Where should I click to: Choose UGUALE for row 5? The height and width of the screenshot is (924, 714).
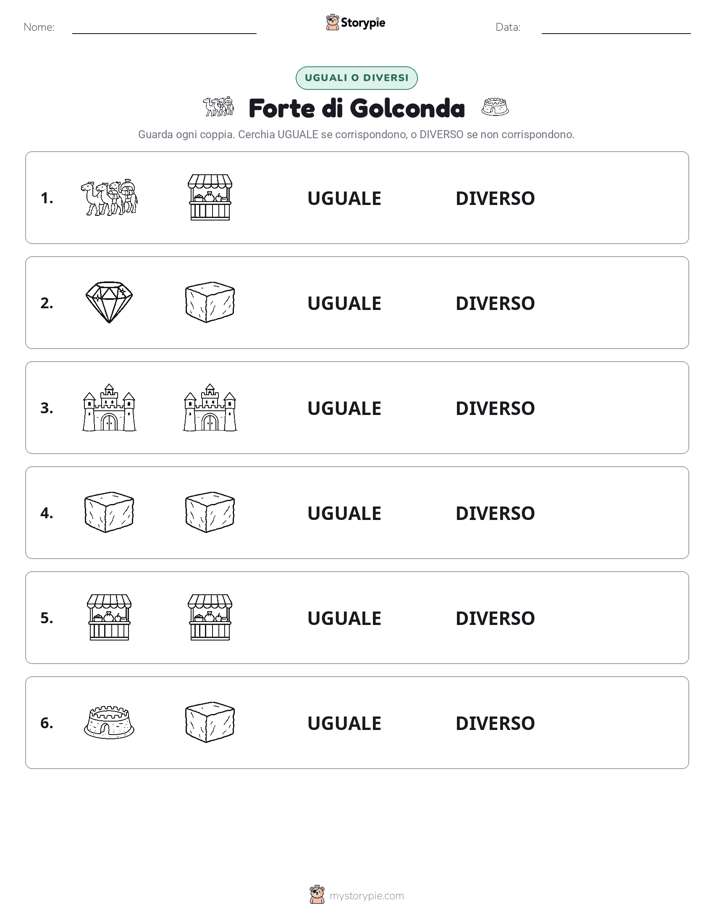pos(344,618)
